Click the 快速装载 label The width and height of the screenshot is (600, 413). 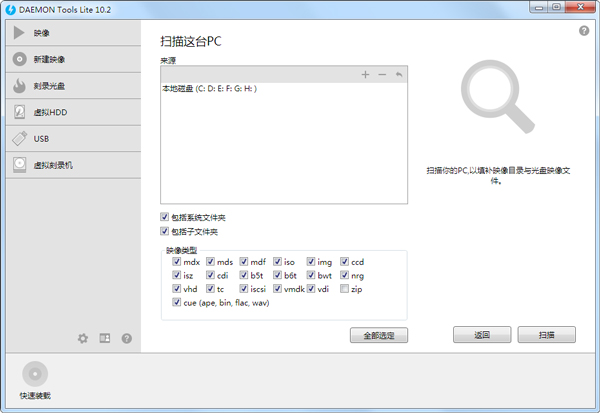click(35, 396)
